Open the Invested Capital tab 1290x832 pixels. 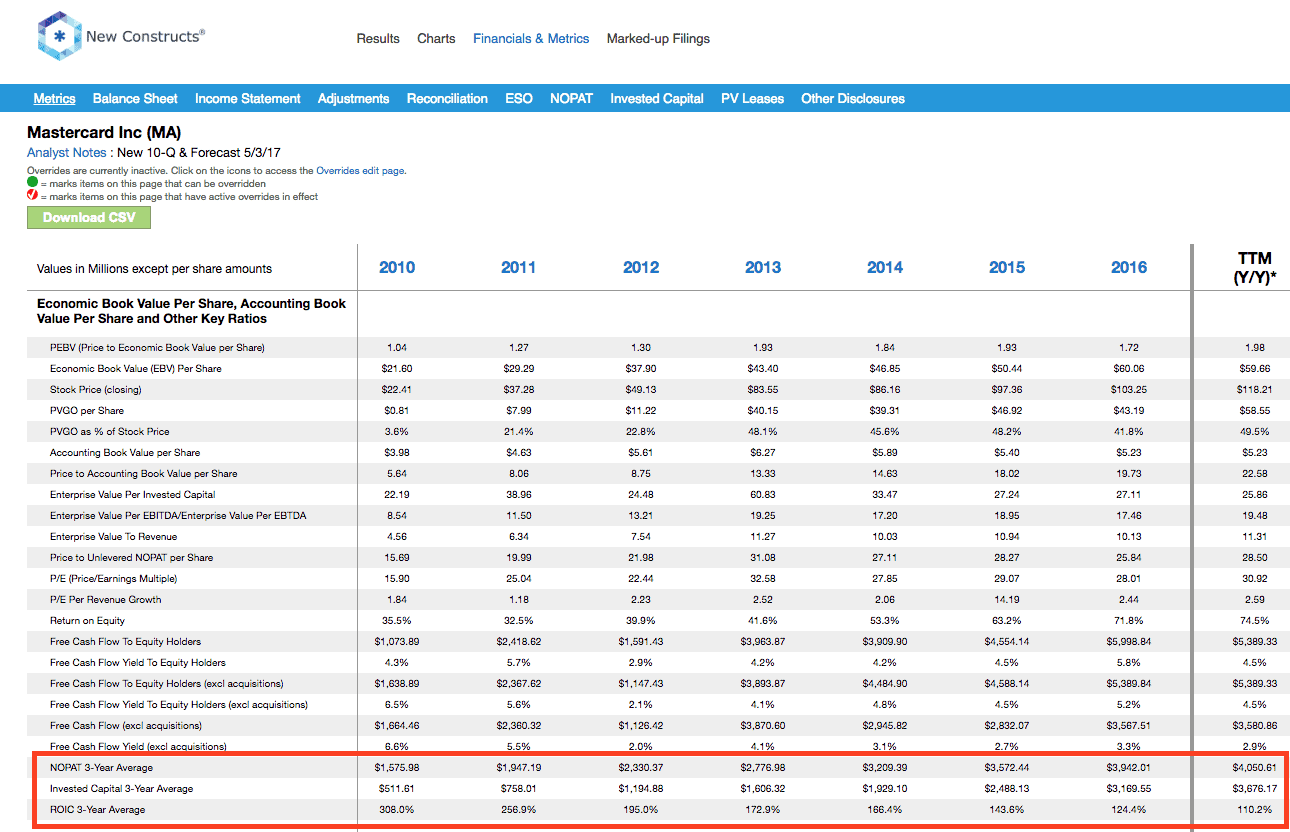(x=657, y=98)
